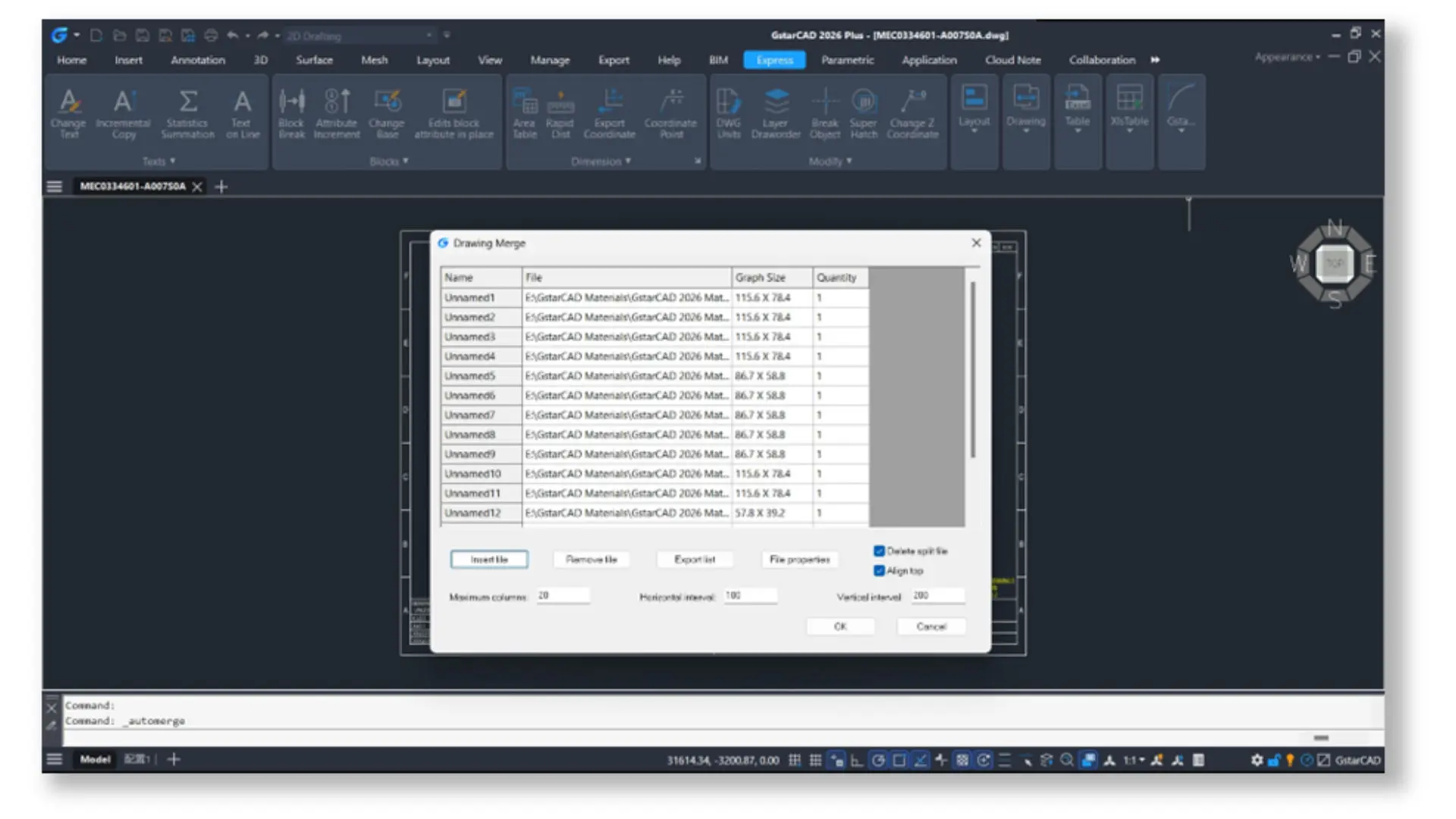1456x819 pixels.
Task: Open Attribute Increment tool
Action: pyautogui.click(x=337, y=114)
